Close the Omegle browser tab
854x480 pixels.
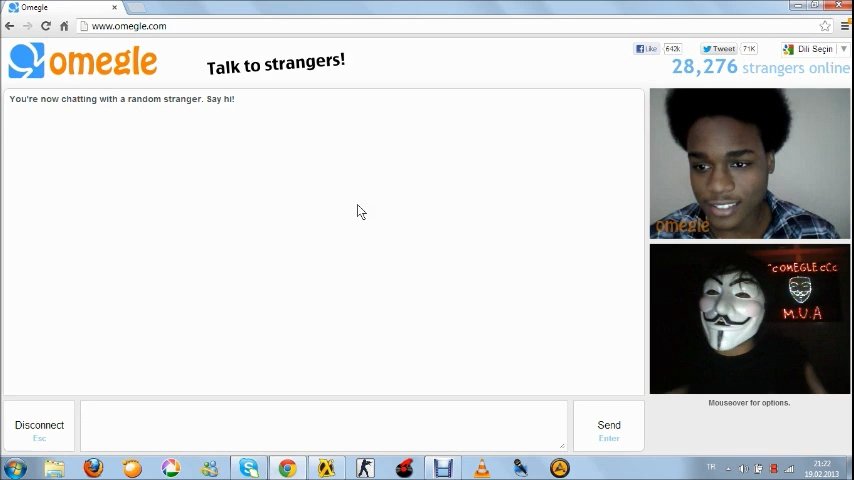pos(114,8)
